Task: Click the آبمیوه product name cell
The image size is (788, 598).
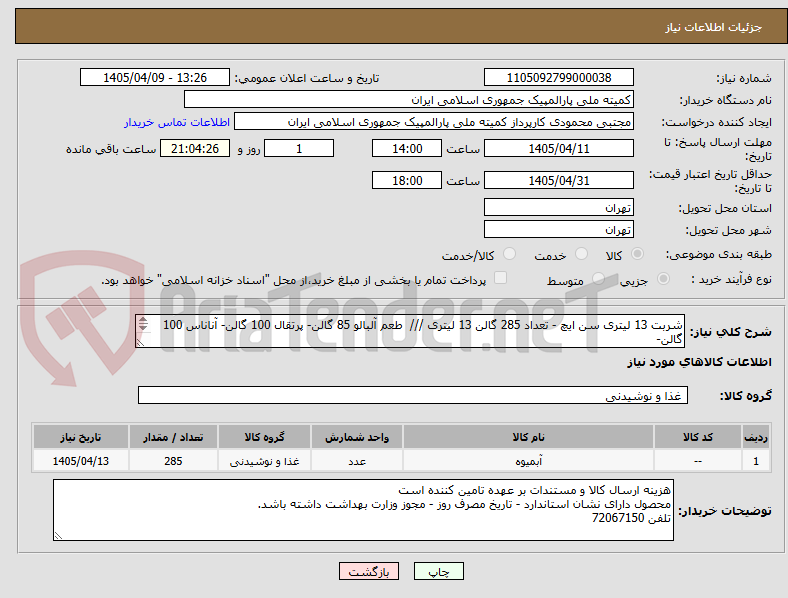Action: [x=528, y=460]
